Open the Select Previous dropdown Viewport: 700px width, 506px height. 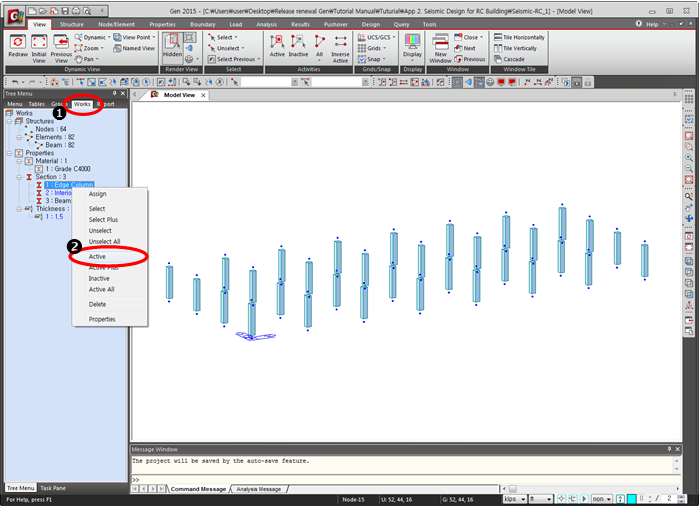coord(234,59)
